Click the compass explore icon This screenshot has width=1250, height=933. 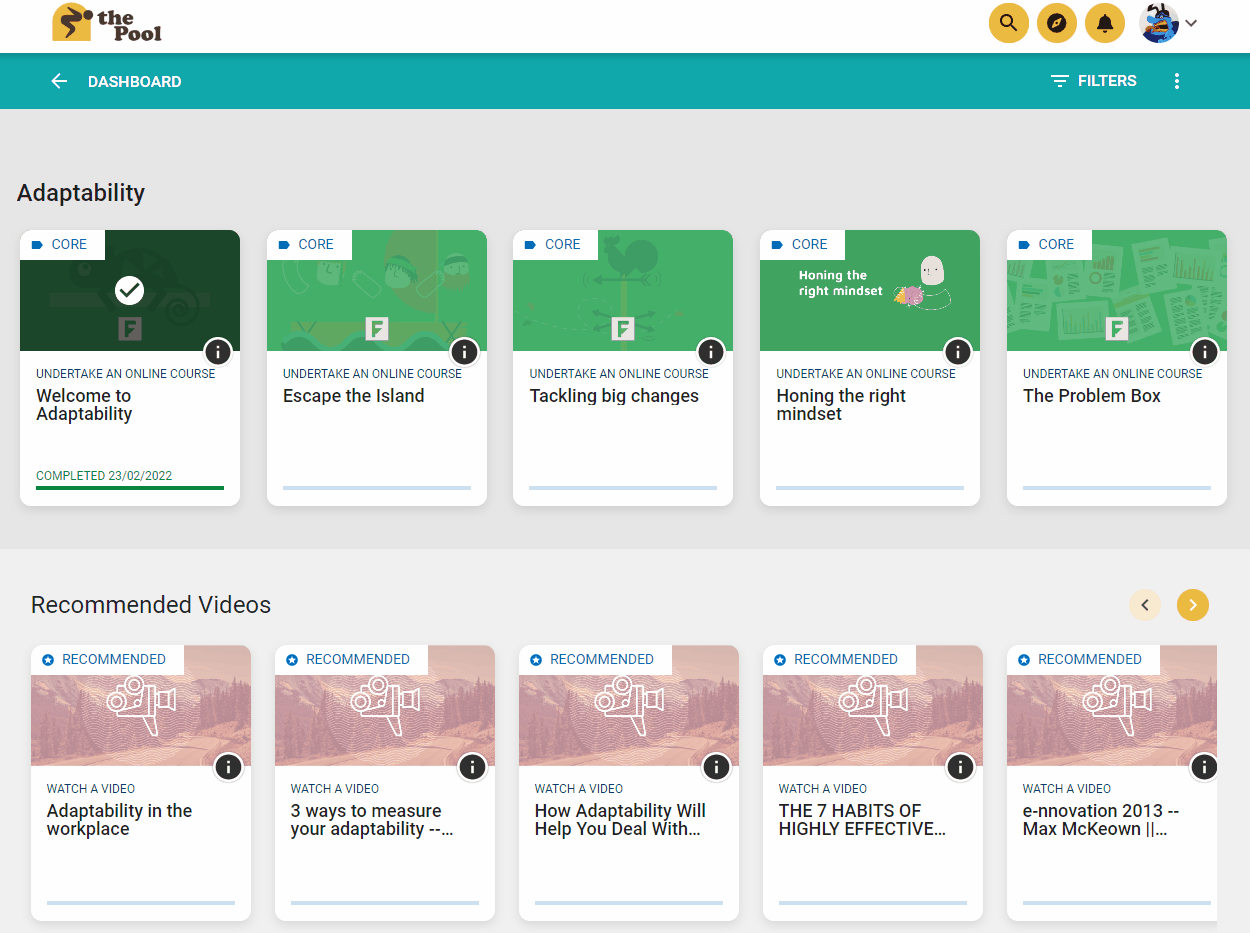(x=1056, y=22)
